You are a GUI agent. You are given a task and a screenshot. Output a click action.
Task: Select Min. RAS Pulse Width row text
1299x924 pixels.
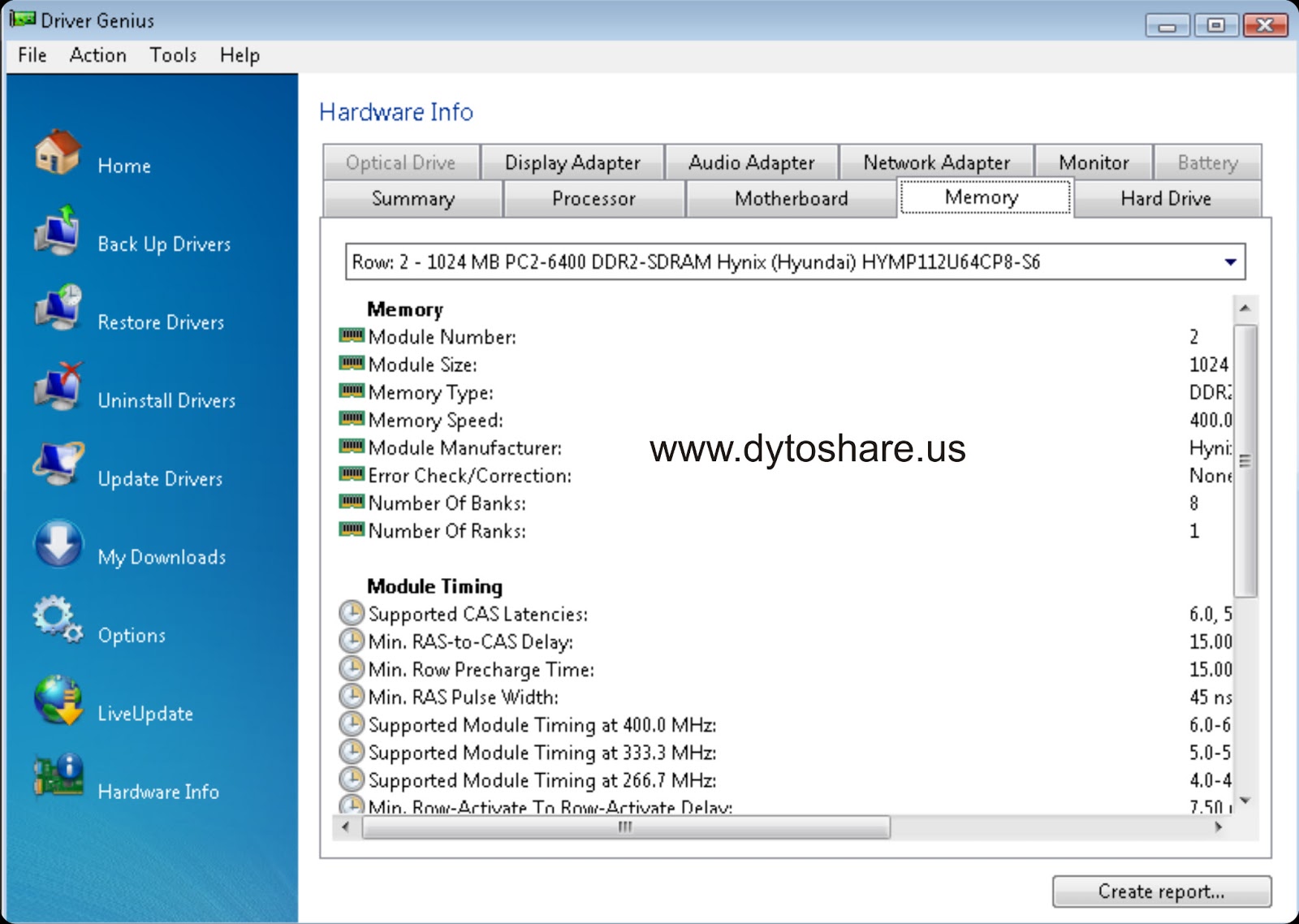tap(463, 697)
